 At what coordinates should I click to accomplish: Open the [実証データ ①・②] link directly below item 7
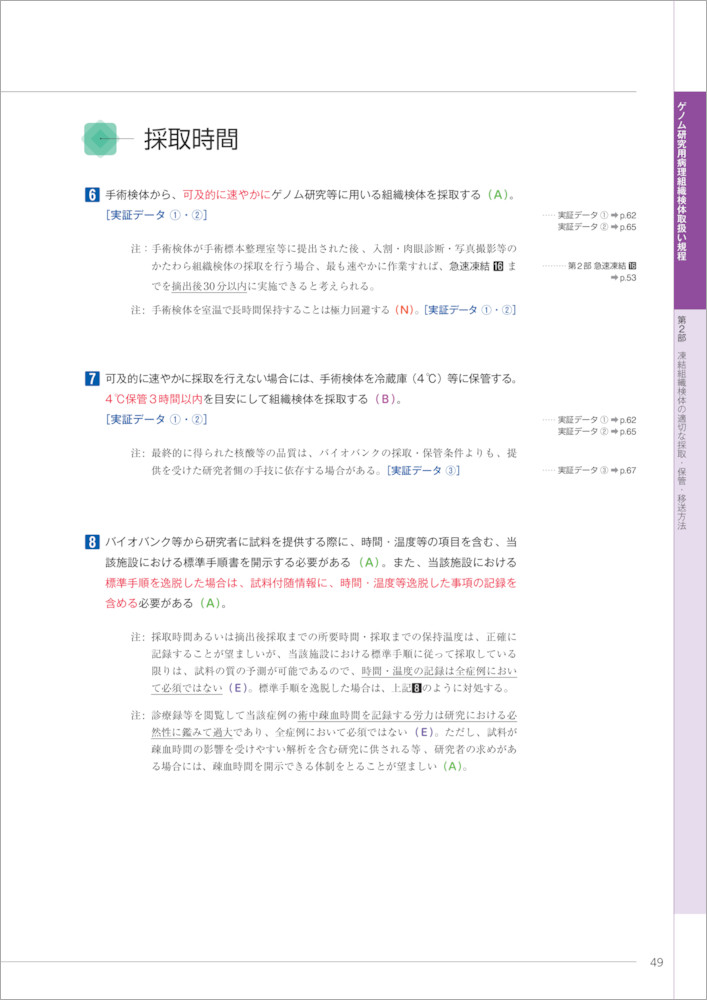coord(156,419)
